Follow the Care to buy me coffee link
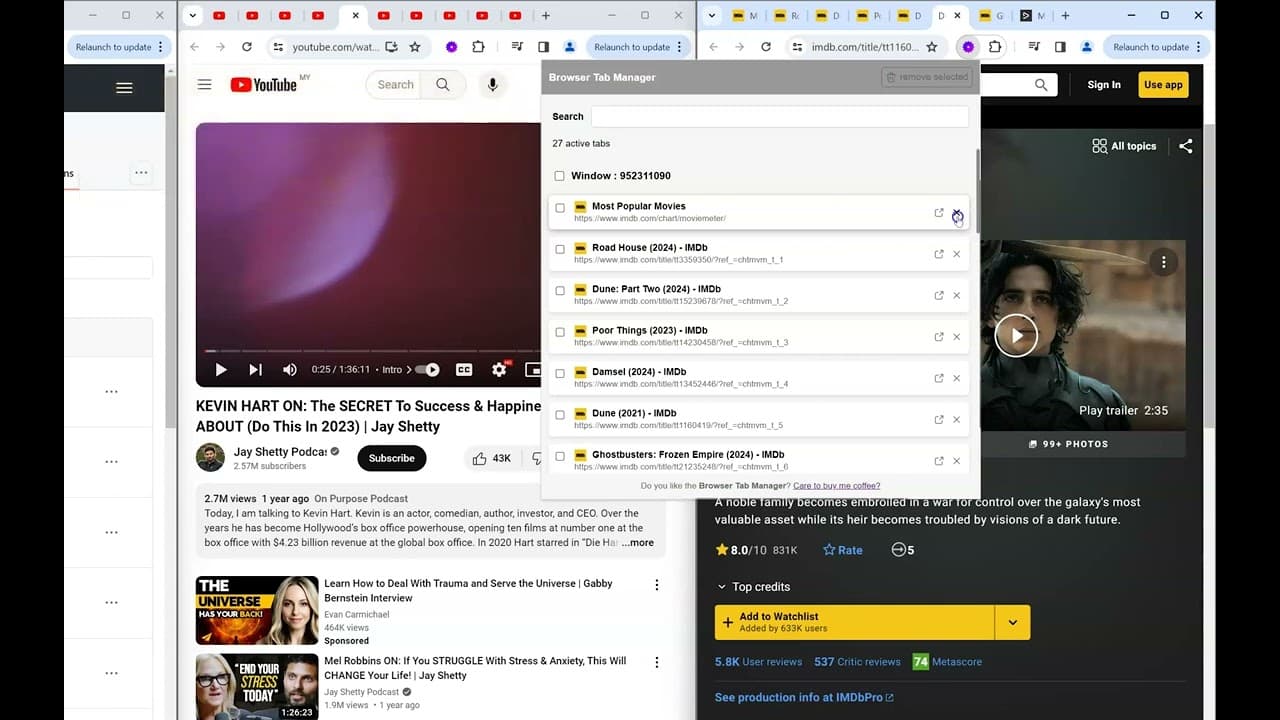This screenshot has height=720, width=1280. [x=836, y=486]
